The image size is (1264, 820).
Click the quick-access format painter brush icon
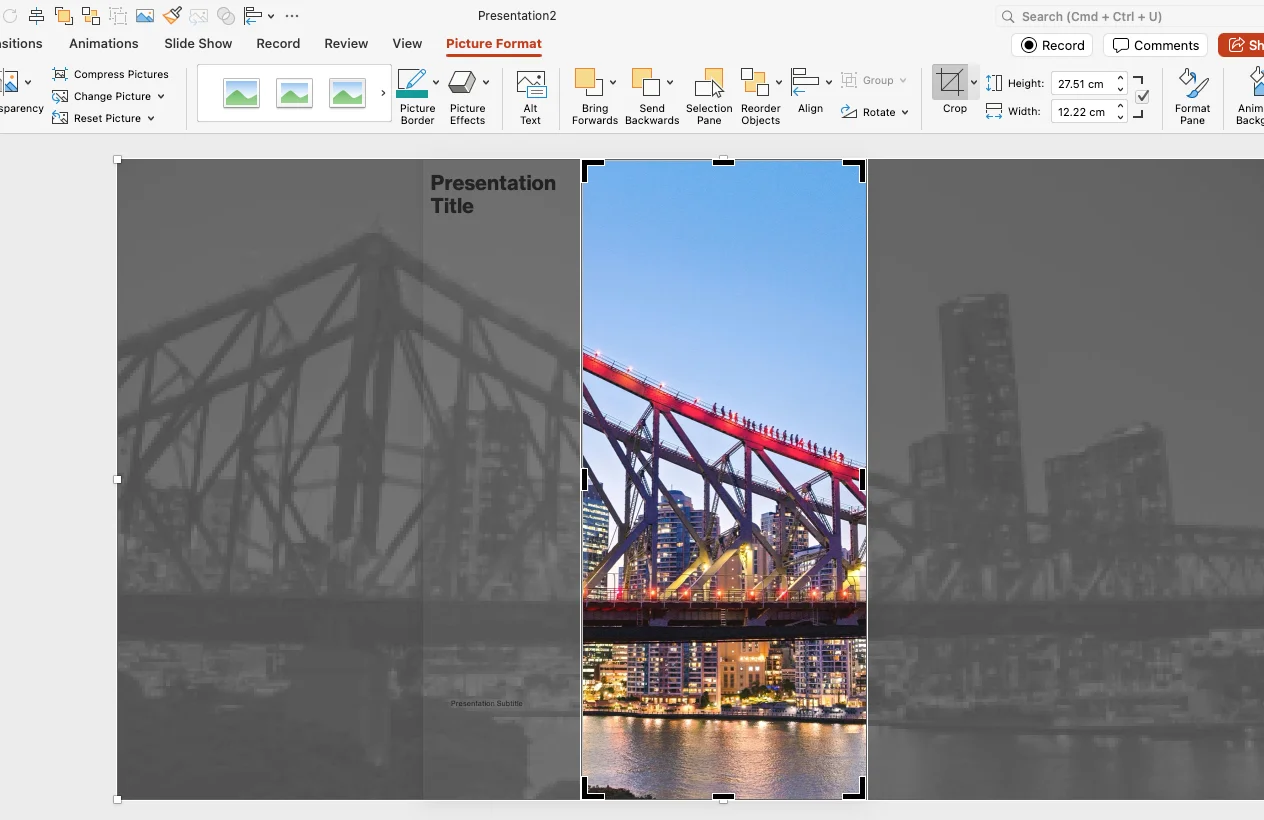click(172, 16)
